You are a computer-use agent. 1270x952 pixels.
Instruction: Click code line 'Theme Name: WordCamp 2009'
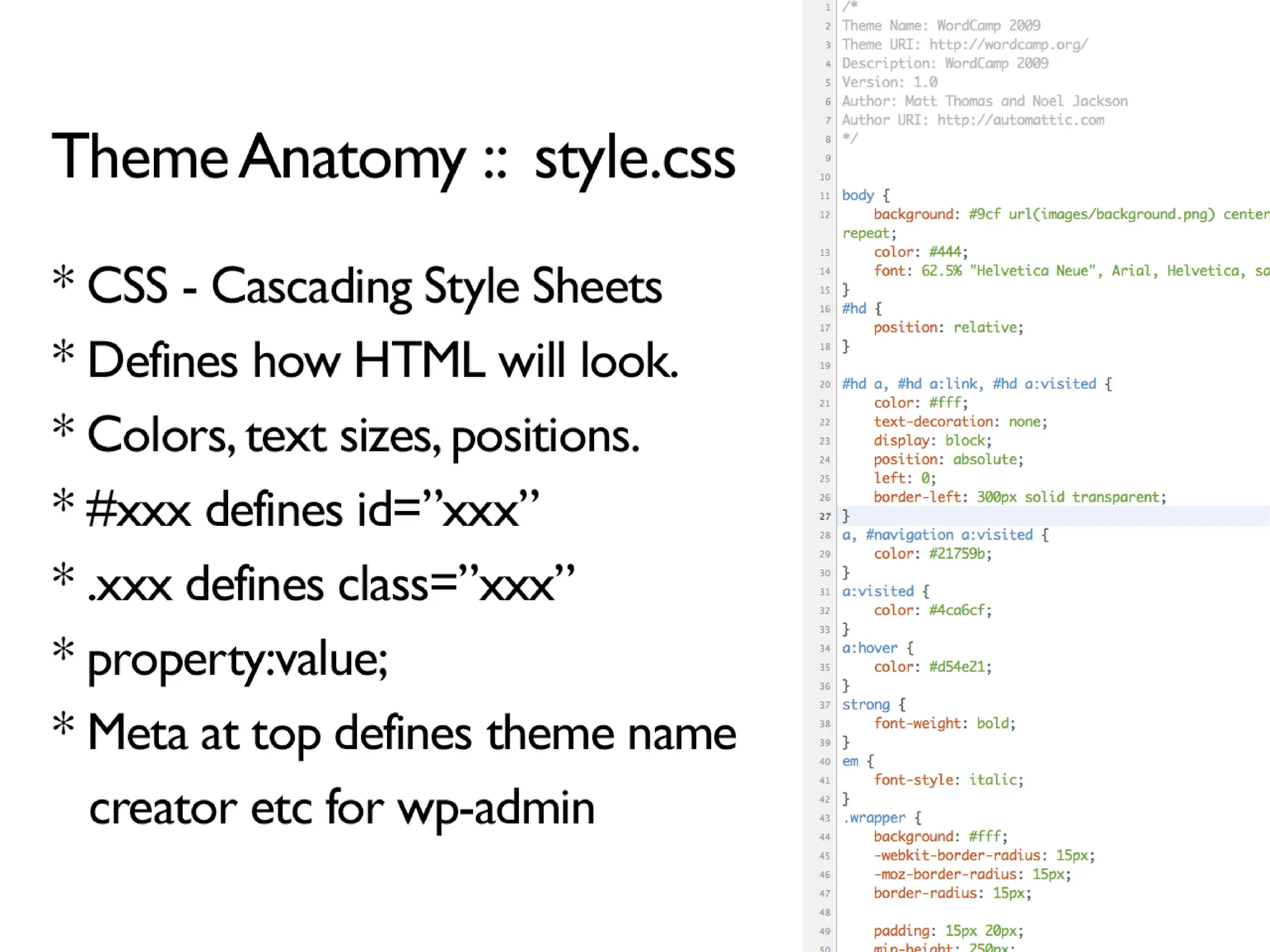pos(941,25)
